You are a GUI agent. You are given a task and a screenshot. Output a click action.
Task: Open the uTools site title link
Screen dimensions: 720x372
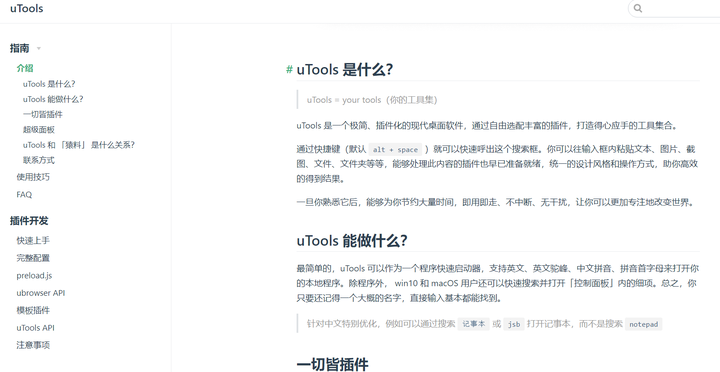click(x=27, y=8)
